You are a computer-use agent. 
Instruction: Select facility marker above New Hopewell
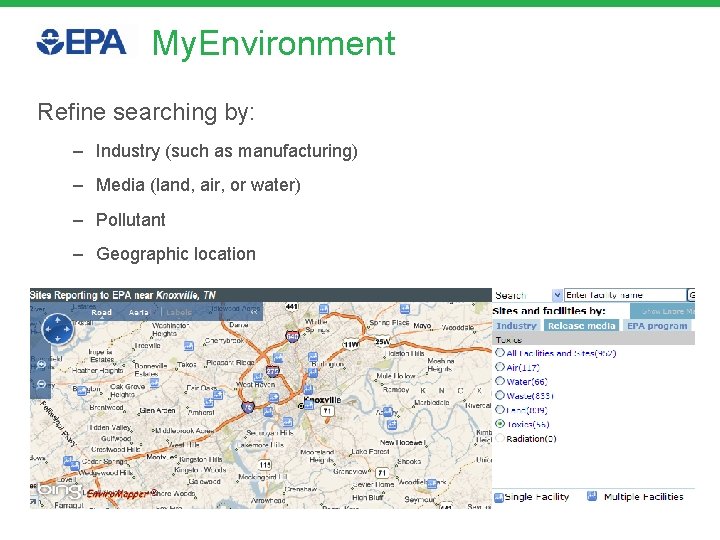tap(392, 425)
